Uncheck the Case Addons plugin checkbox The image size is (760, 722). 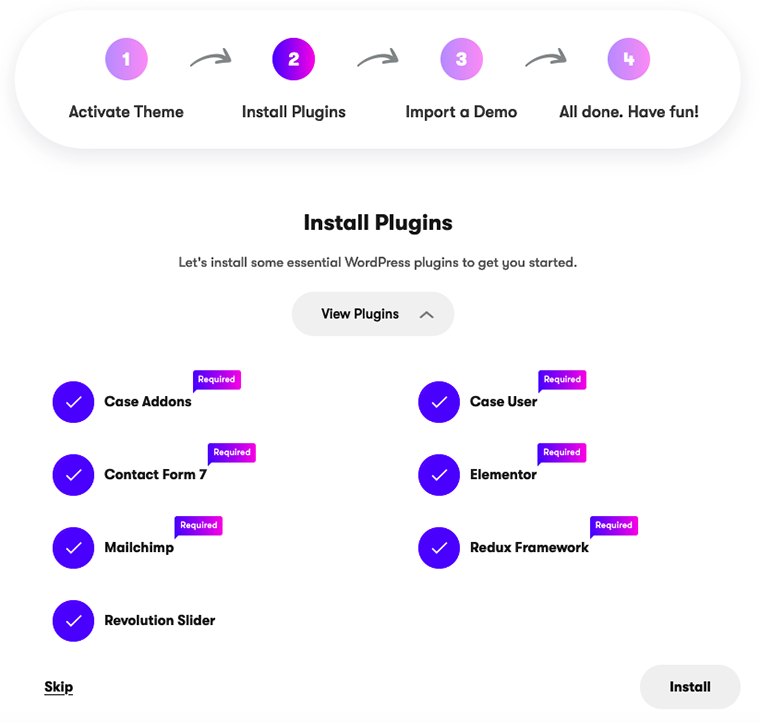(x=73, y=402)
